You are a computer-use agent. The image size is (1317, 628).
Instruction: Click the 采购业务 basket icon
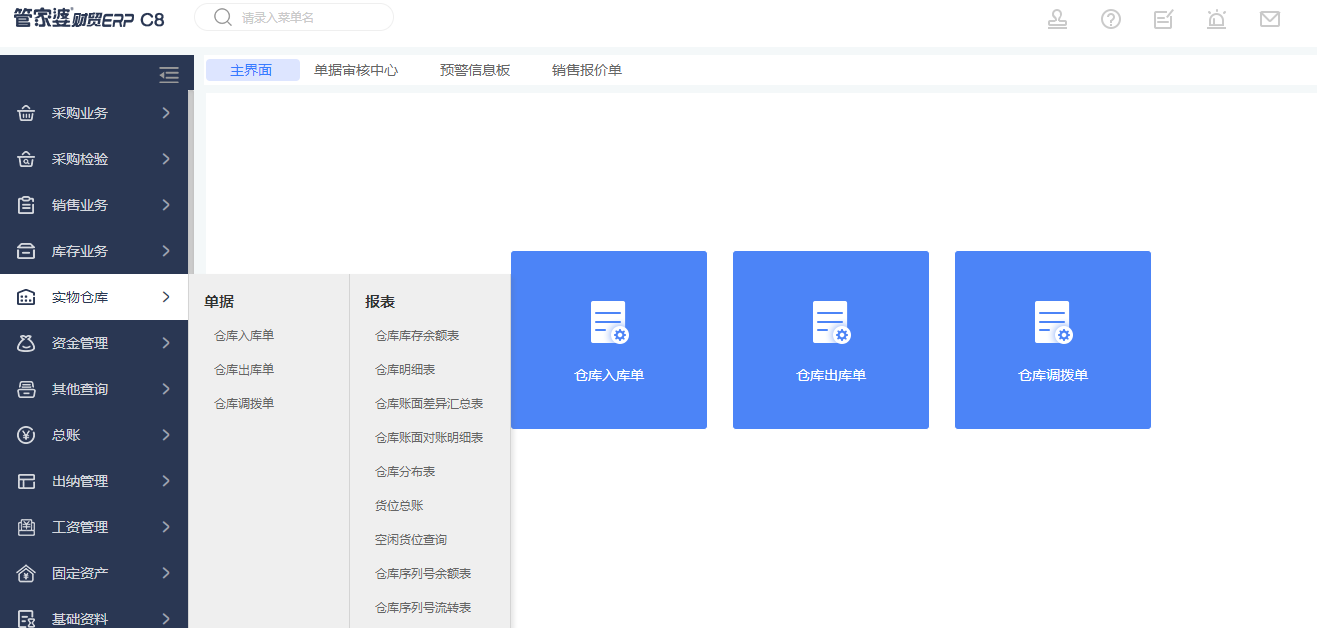tap(27, 113)
